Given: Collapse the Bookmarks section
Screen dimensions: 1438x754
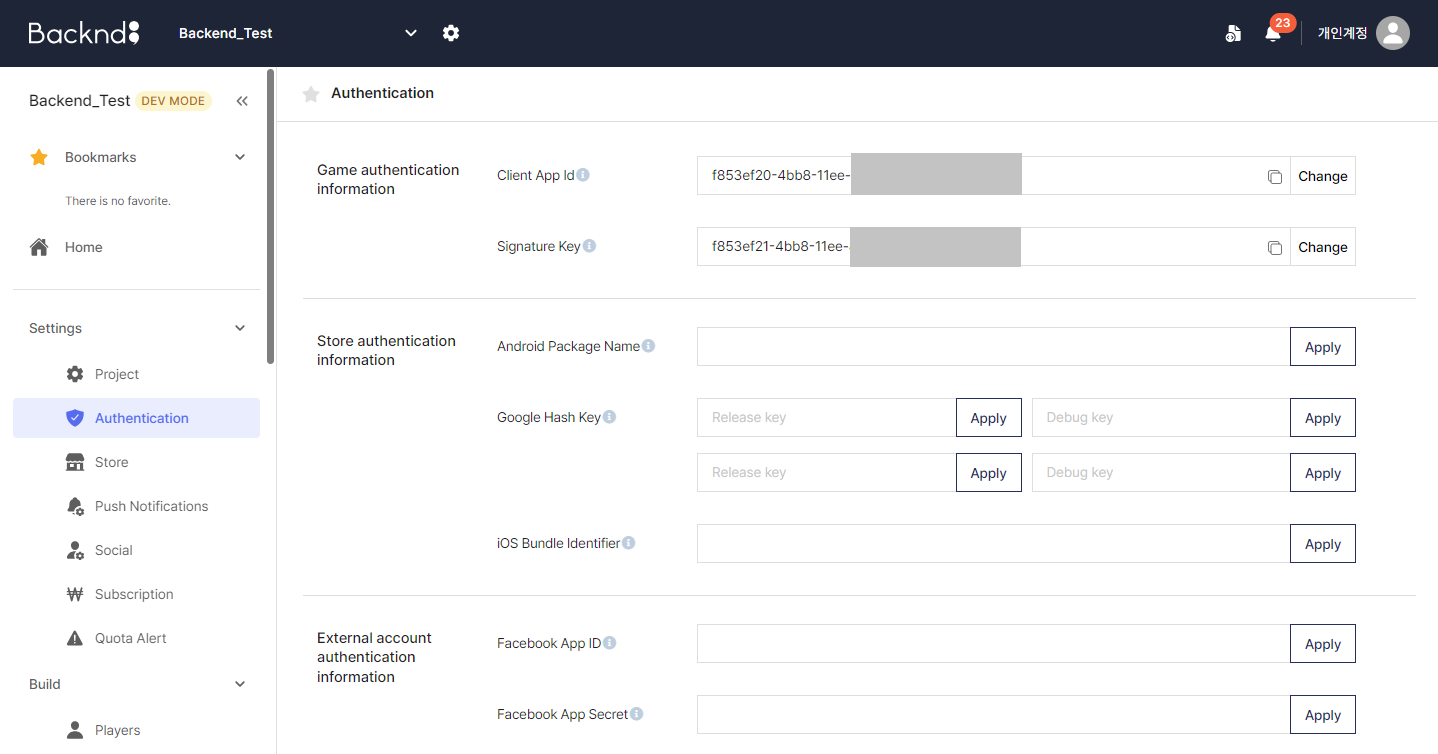Looking at the screenshot, I should point(240,157).
